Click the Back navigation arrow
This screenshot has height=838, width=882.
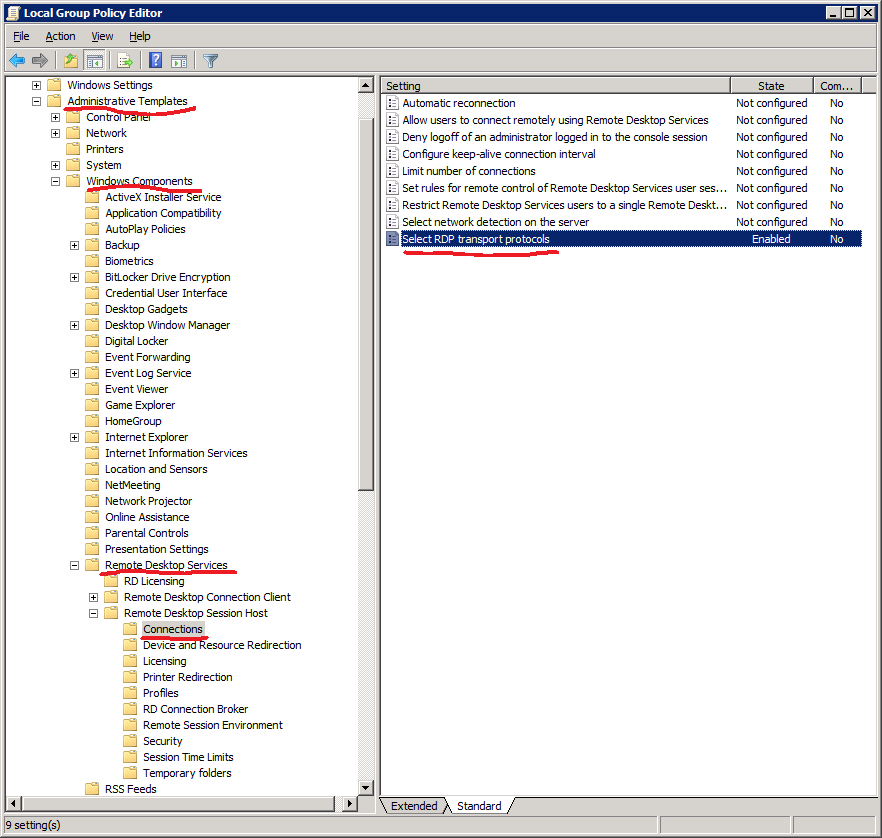[x=16, y=60]
